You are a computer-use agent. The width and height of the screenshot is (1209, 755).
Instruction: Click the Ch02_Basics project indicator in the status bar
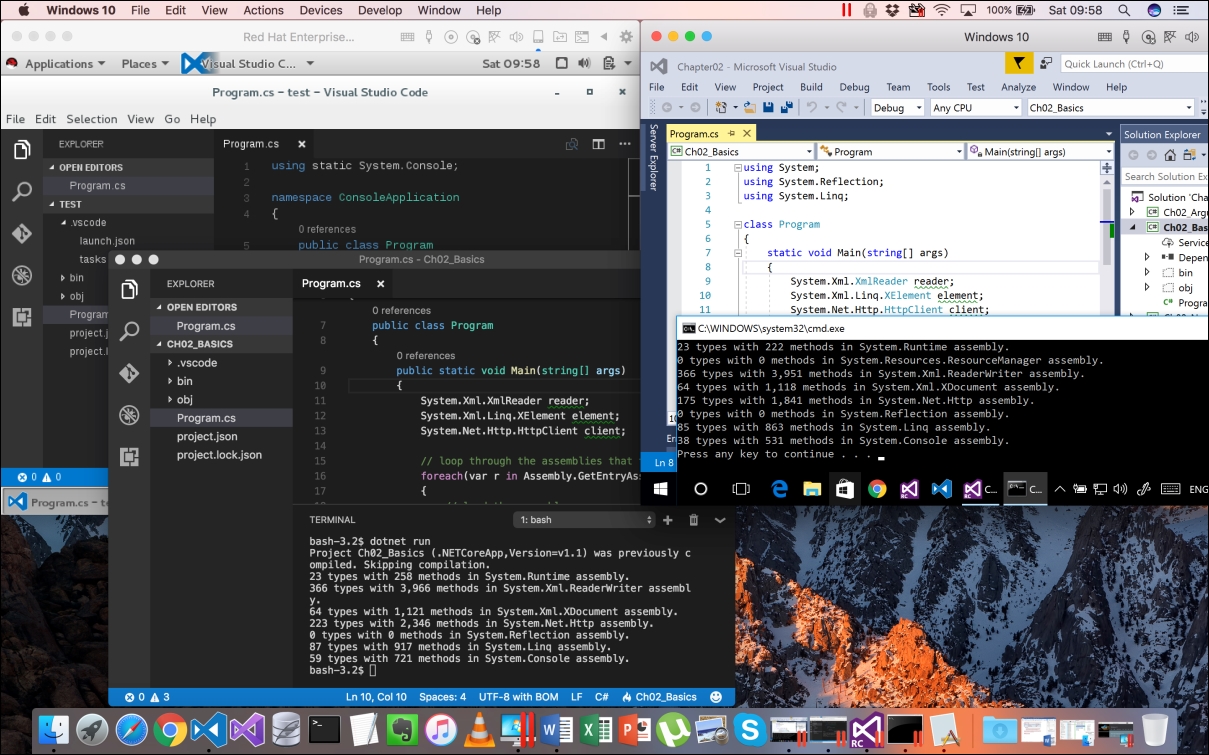659,697
